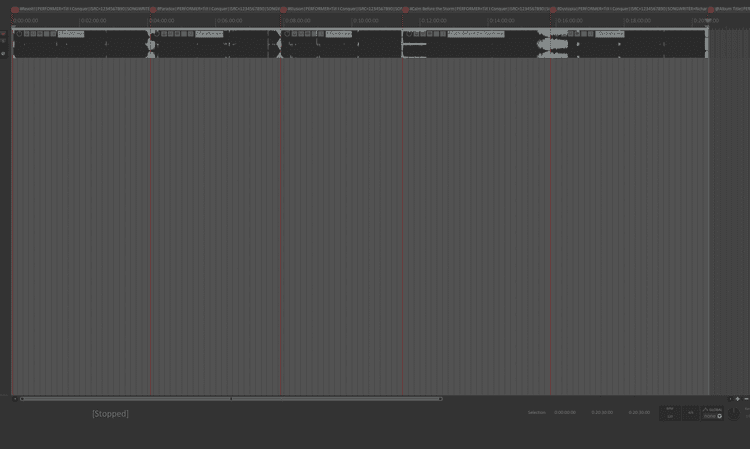The width and height of the screenshot is (750, 449).
Task: Click the round icon on the Illusion item
Action: [287, 34]
